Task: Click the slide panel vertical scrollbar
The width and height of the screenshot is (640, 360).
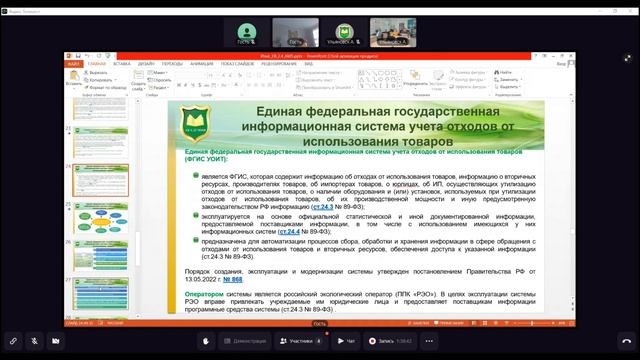Action: [x=138, y=249]
